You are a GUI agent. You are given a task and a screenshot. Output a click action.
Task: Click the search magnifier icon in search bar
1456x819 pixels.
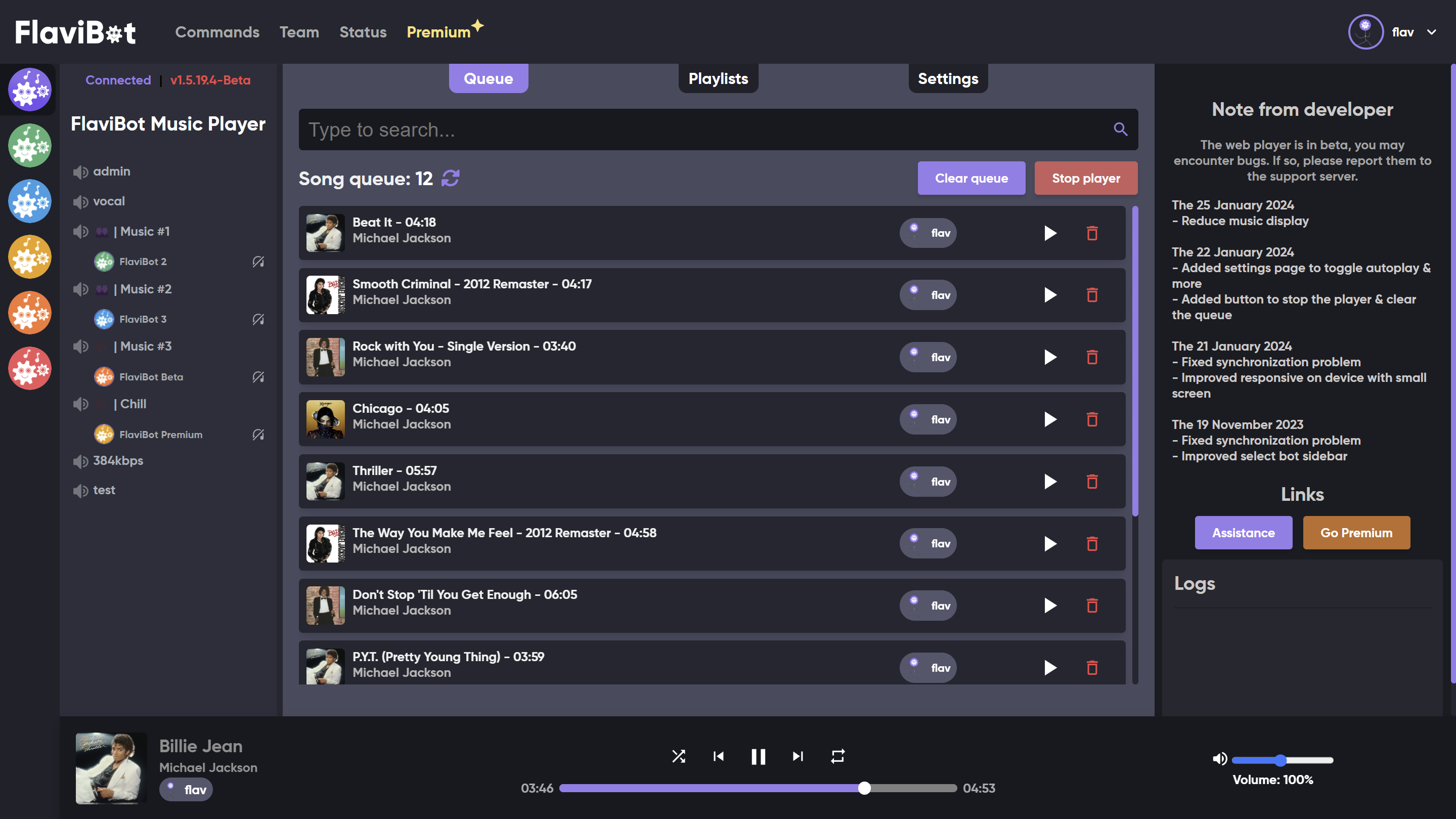point(1121,129)
